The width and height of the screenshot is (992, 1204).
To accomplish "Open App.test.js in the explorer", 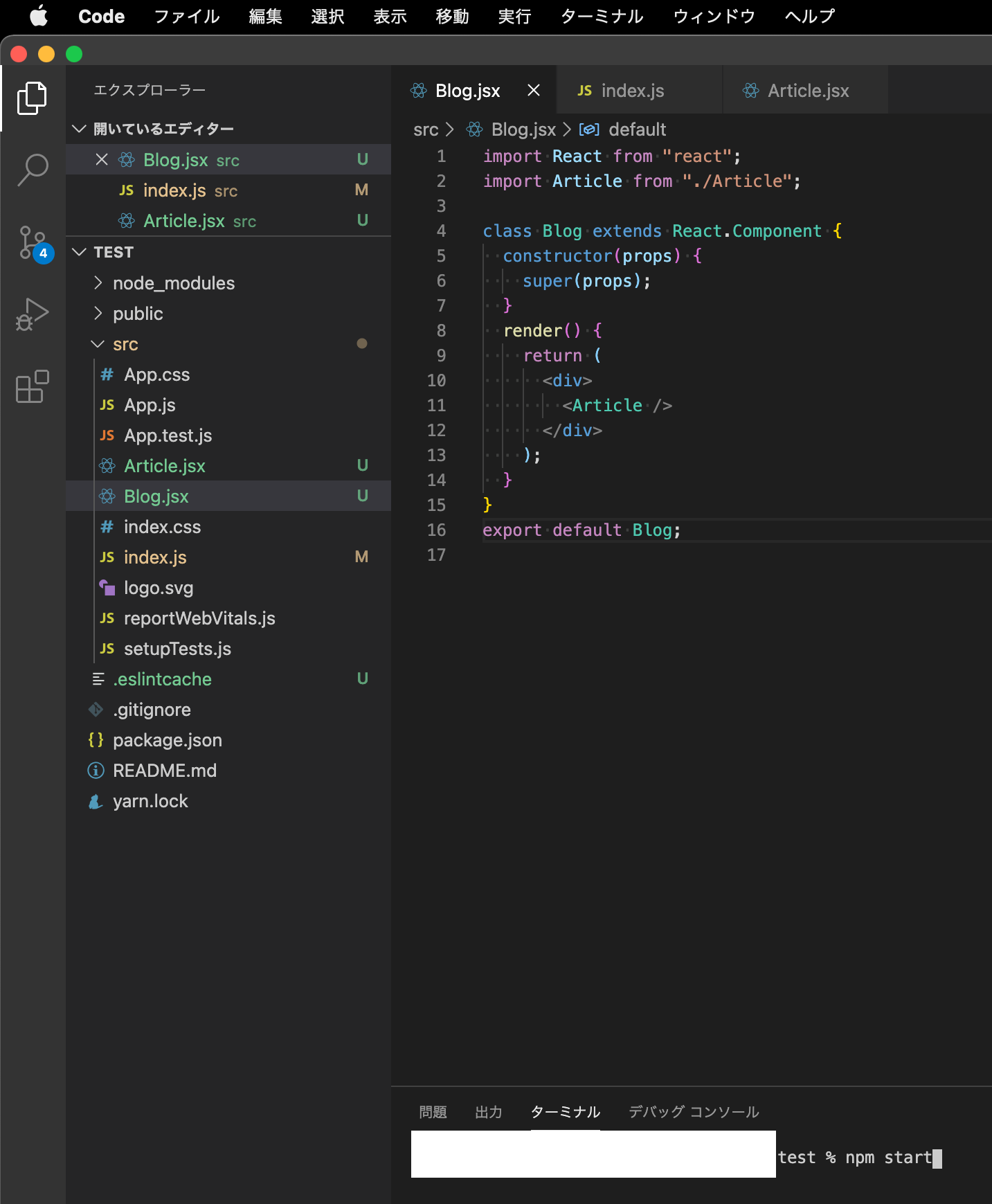I will coord(228,435).
